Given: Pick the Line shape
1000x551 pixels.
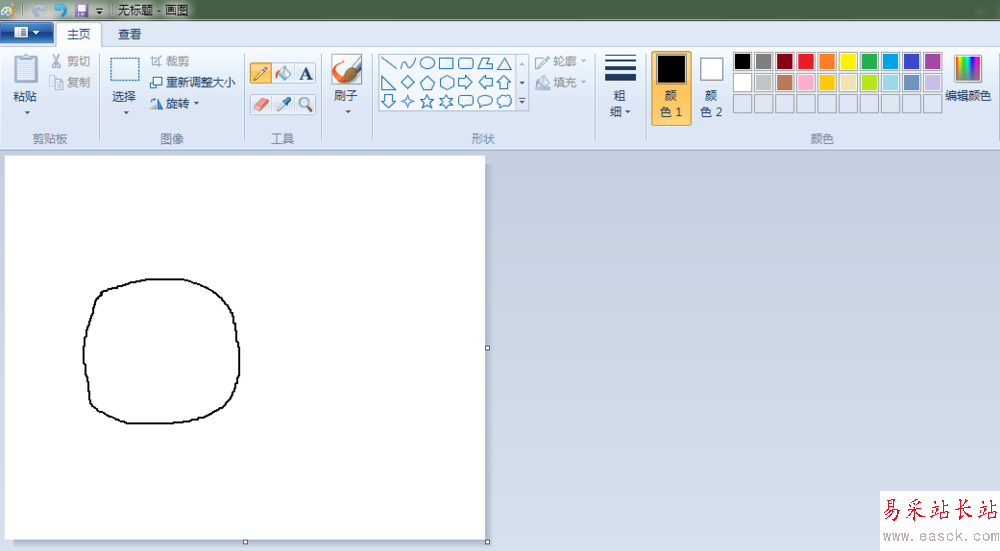Looking at the screenshot, I should point(388,63).
